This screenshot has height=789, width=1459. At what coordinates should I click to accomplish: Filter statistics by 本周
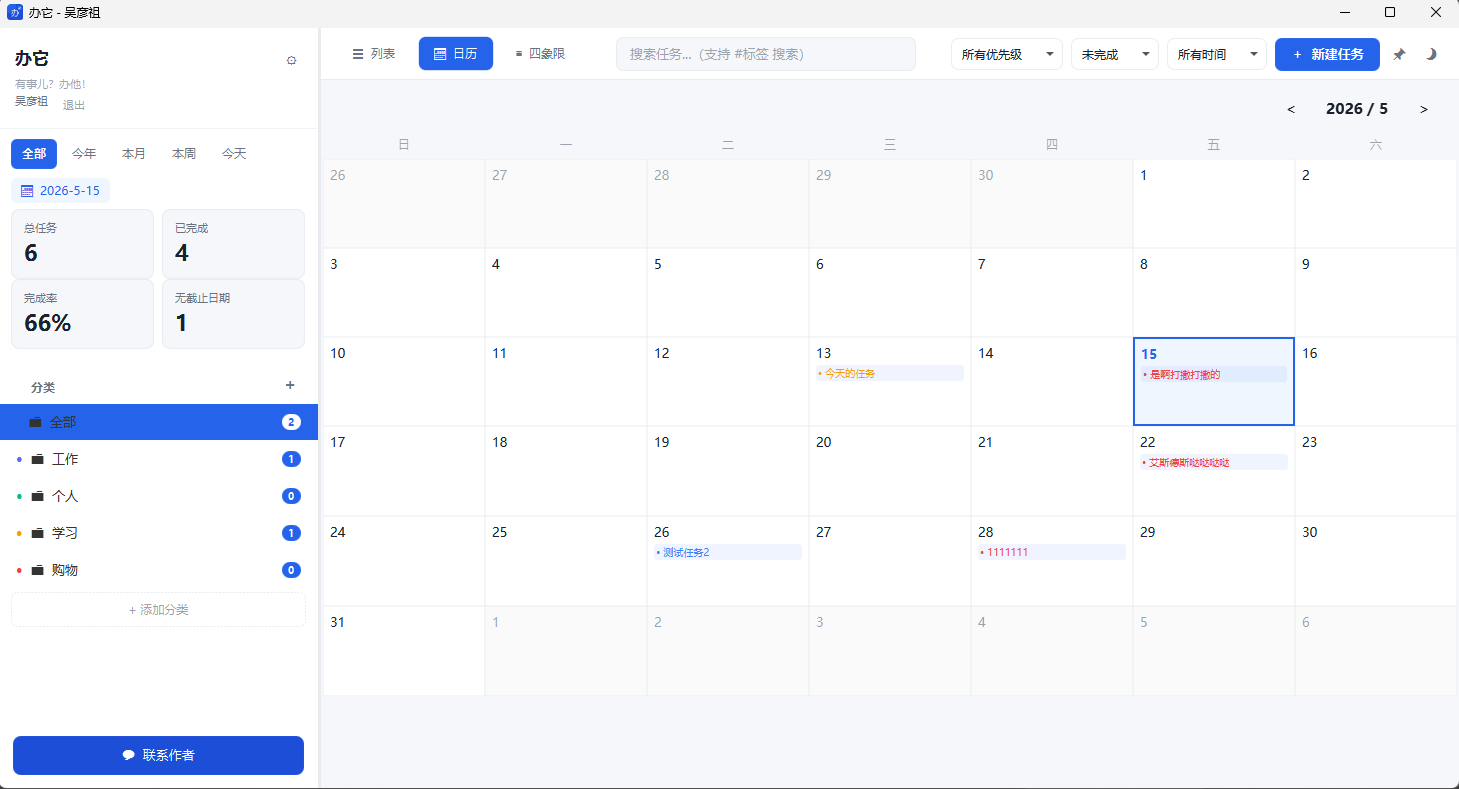(184, 154)
